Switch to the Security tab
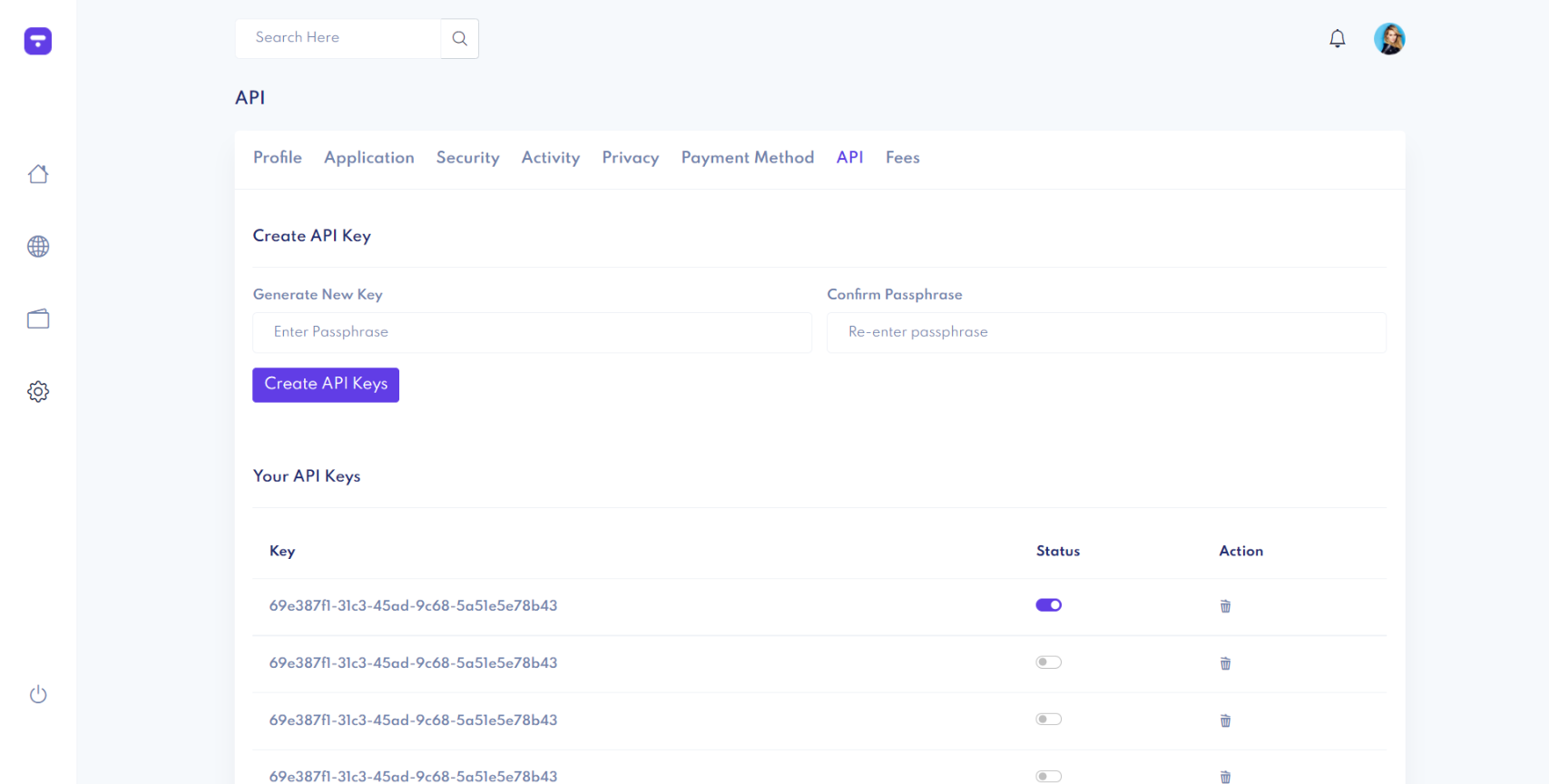The height and width of the screenshot is (784, 1549). (467, 158)
